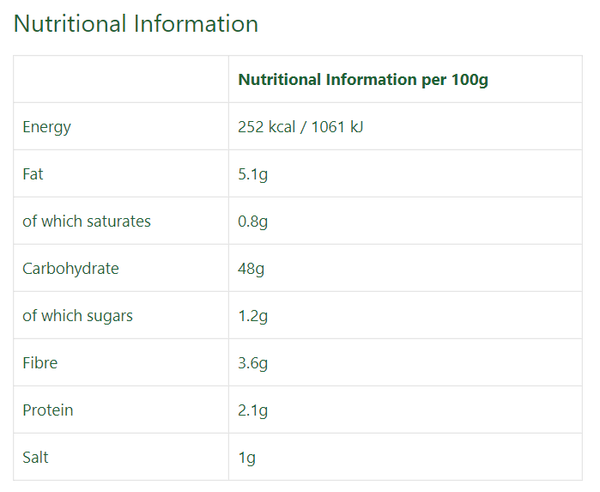
Task: Select the 1g salt value
Action: point(247,457)
